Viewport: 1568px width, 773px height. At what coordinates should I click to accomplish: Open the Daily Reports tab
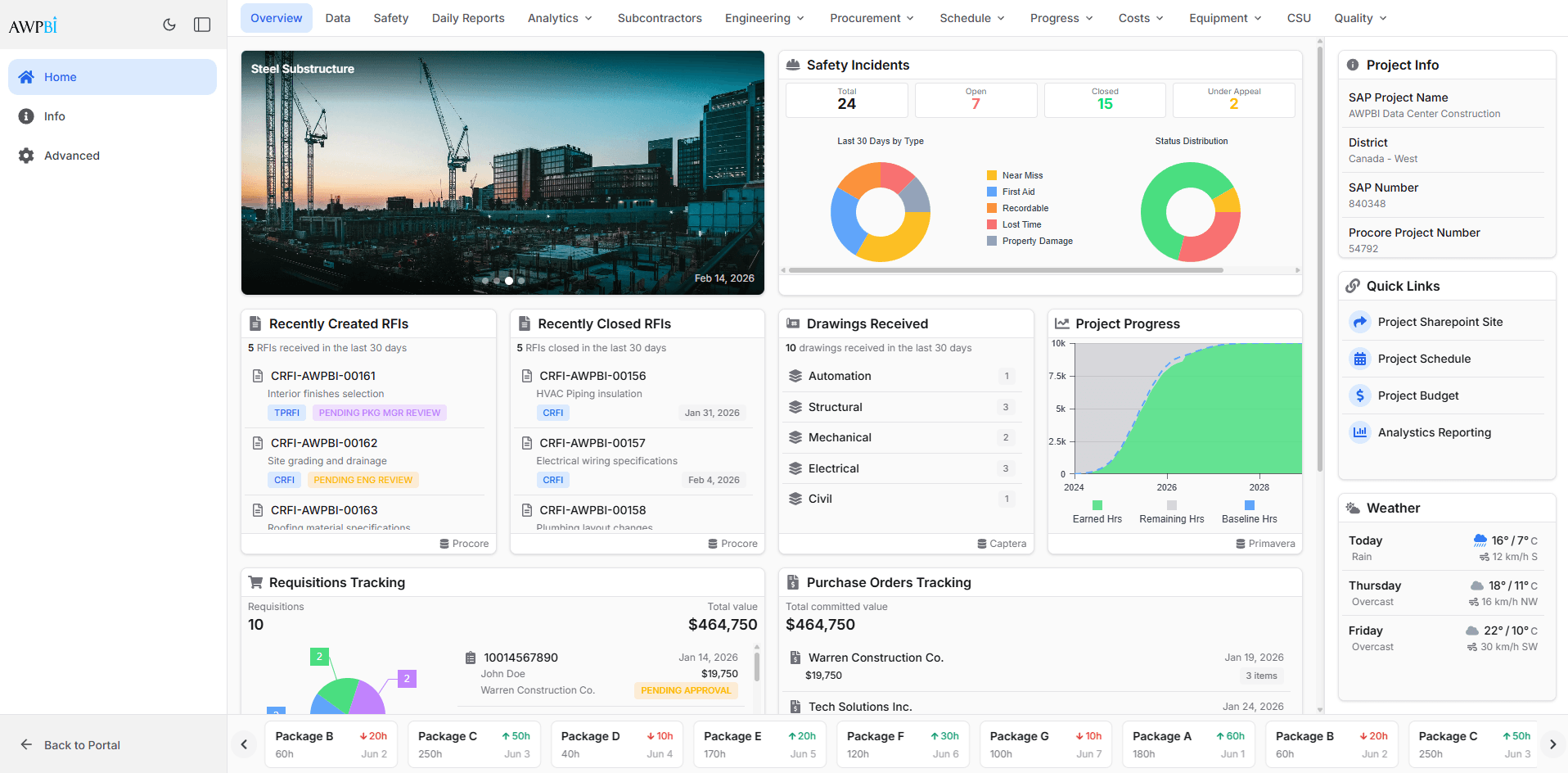(468, 18)
